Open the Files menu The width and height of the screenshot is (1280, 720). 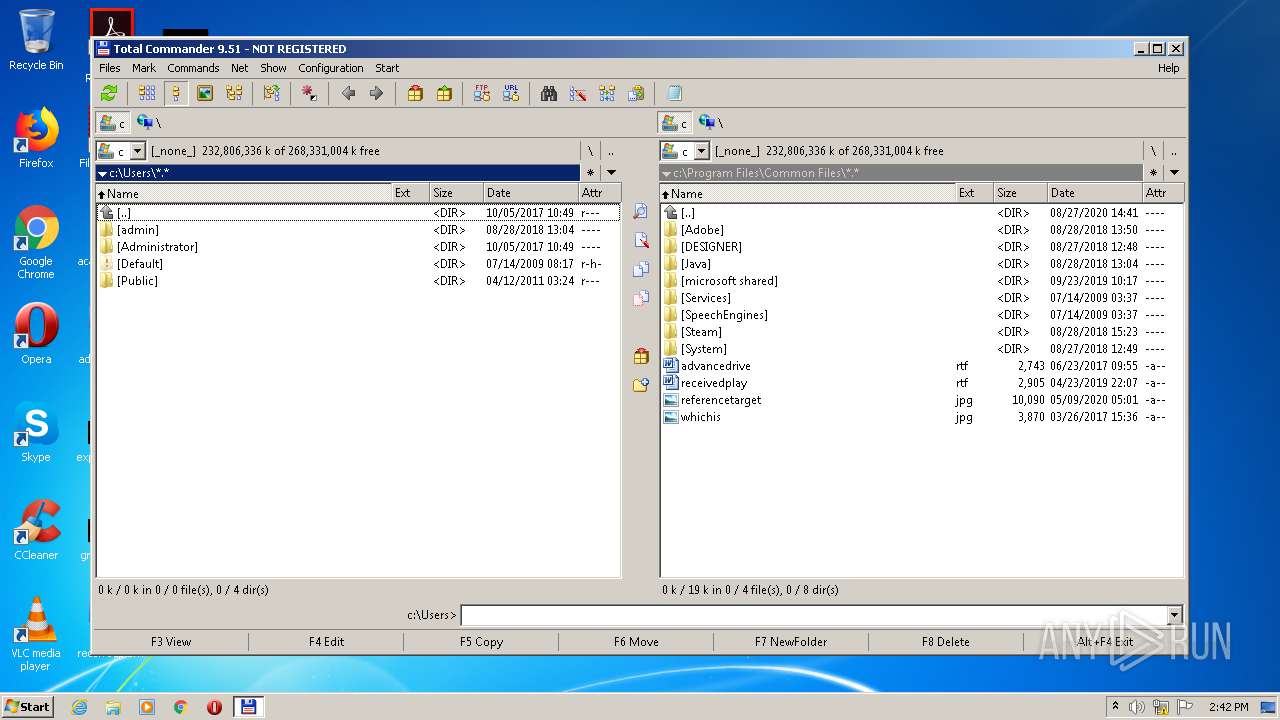pos(110,68)
